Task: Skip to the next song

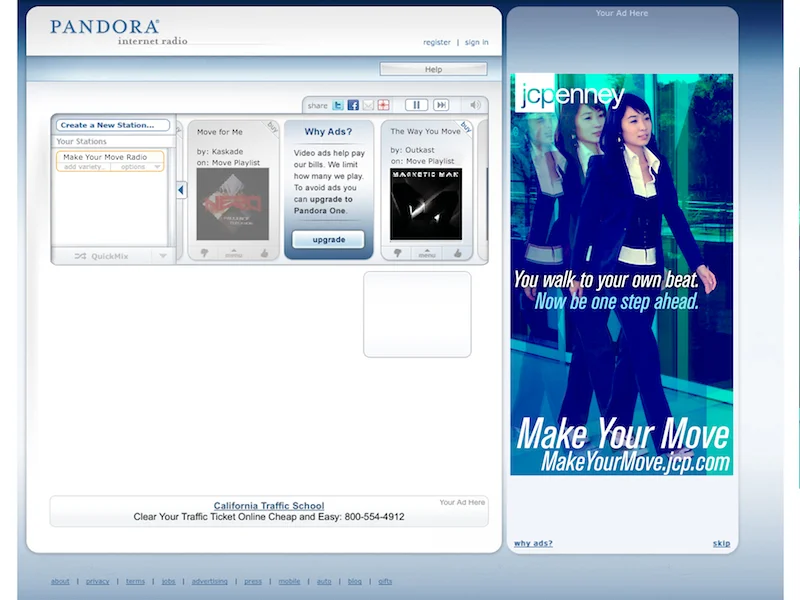Action: (441, 103)
